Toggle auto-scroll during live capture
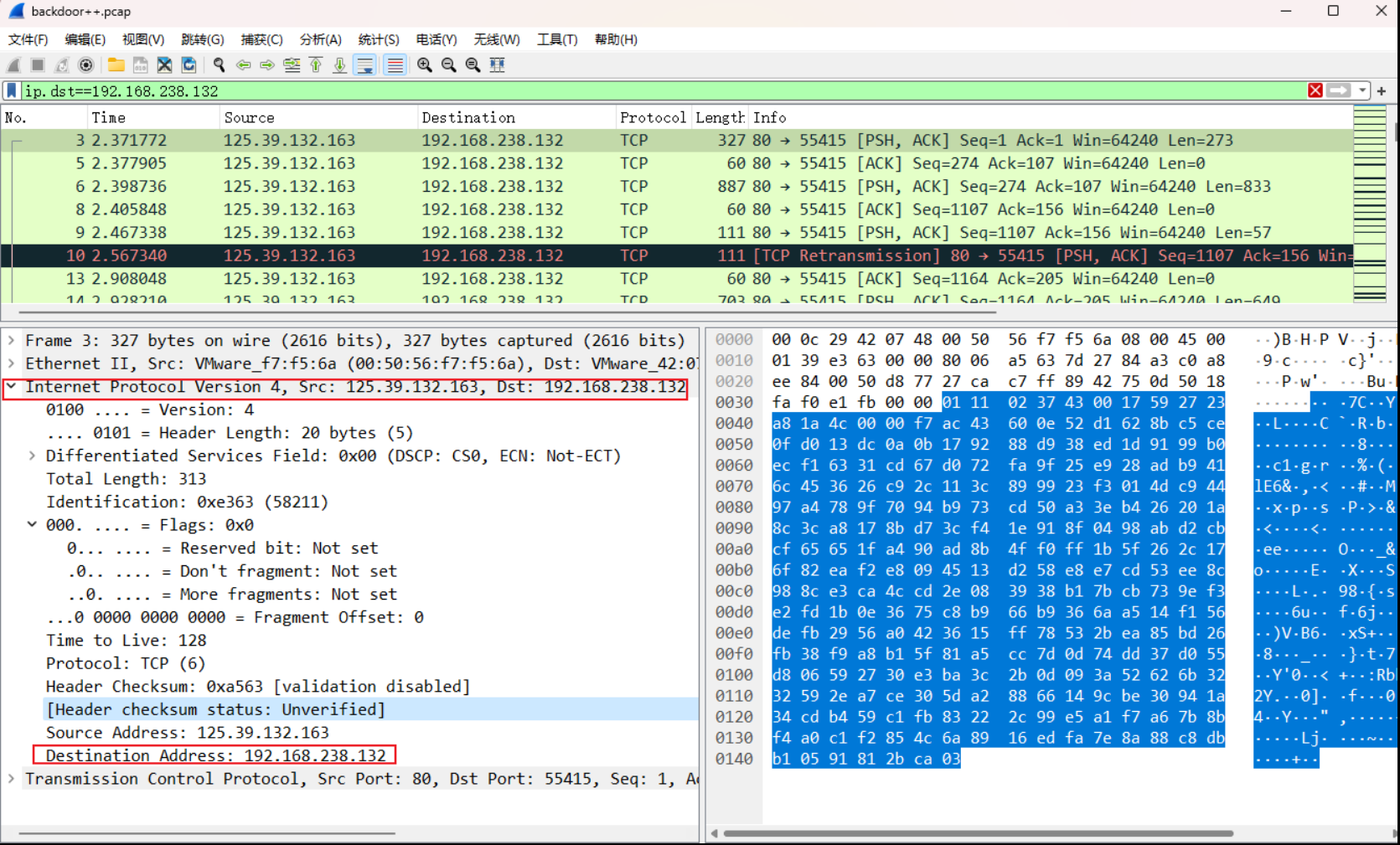The image size is (1400, 845). tap(365, 65)
